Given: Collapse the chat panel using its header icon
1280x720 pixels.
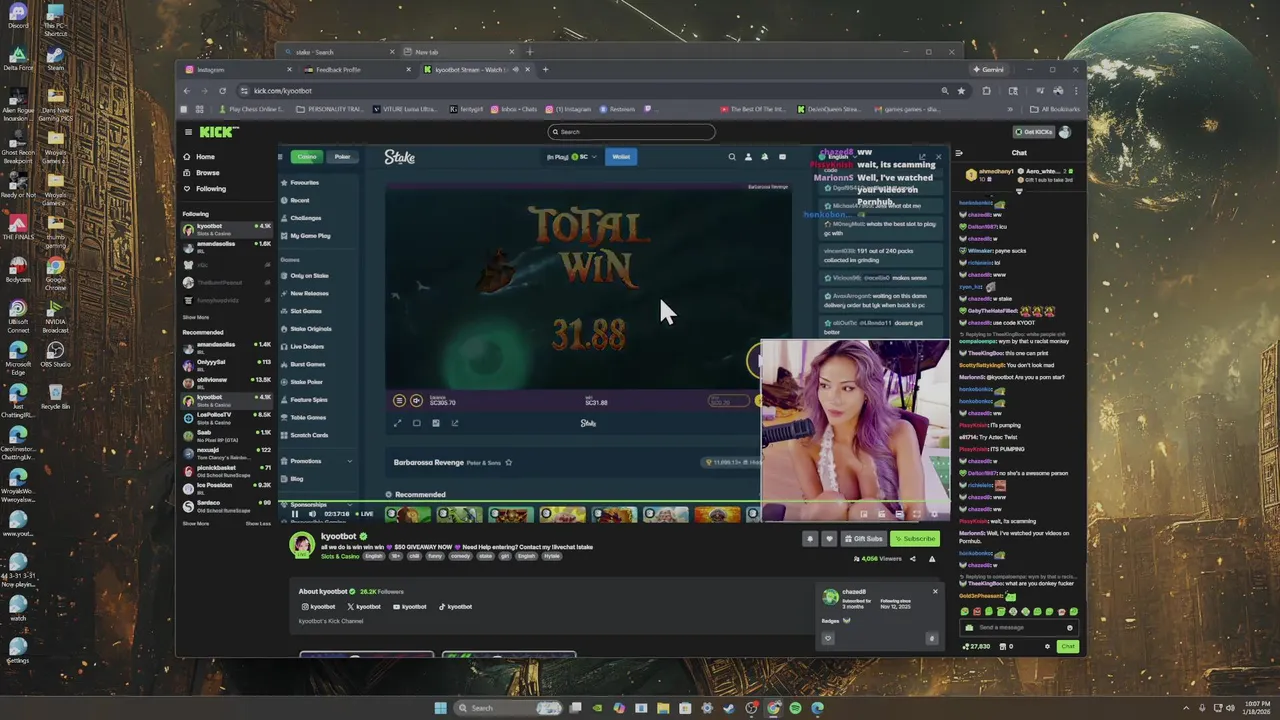Looking at the screenshot, I should pos(959,153).
